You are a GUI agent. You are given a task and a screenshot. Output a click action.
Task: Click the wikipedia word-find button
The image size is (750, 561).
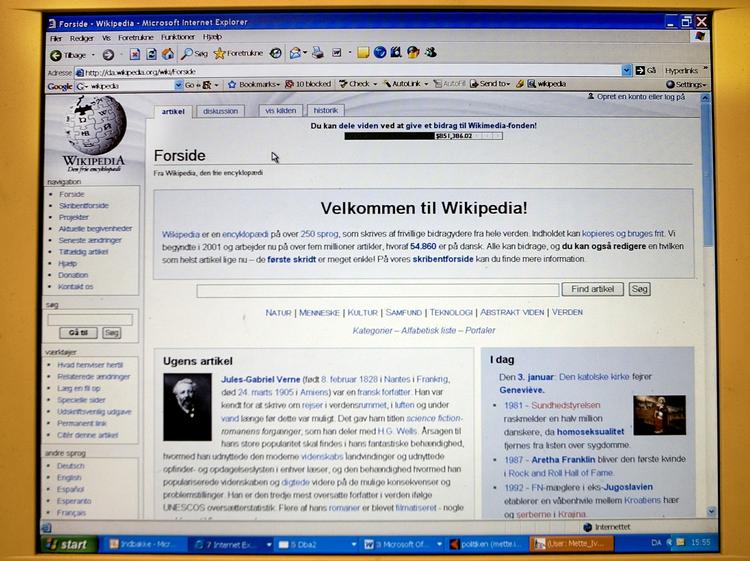click(x=547, y=84)
